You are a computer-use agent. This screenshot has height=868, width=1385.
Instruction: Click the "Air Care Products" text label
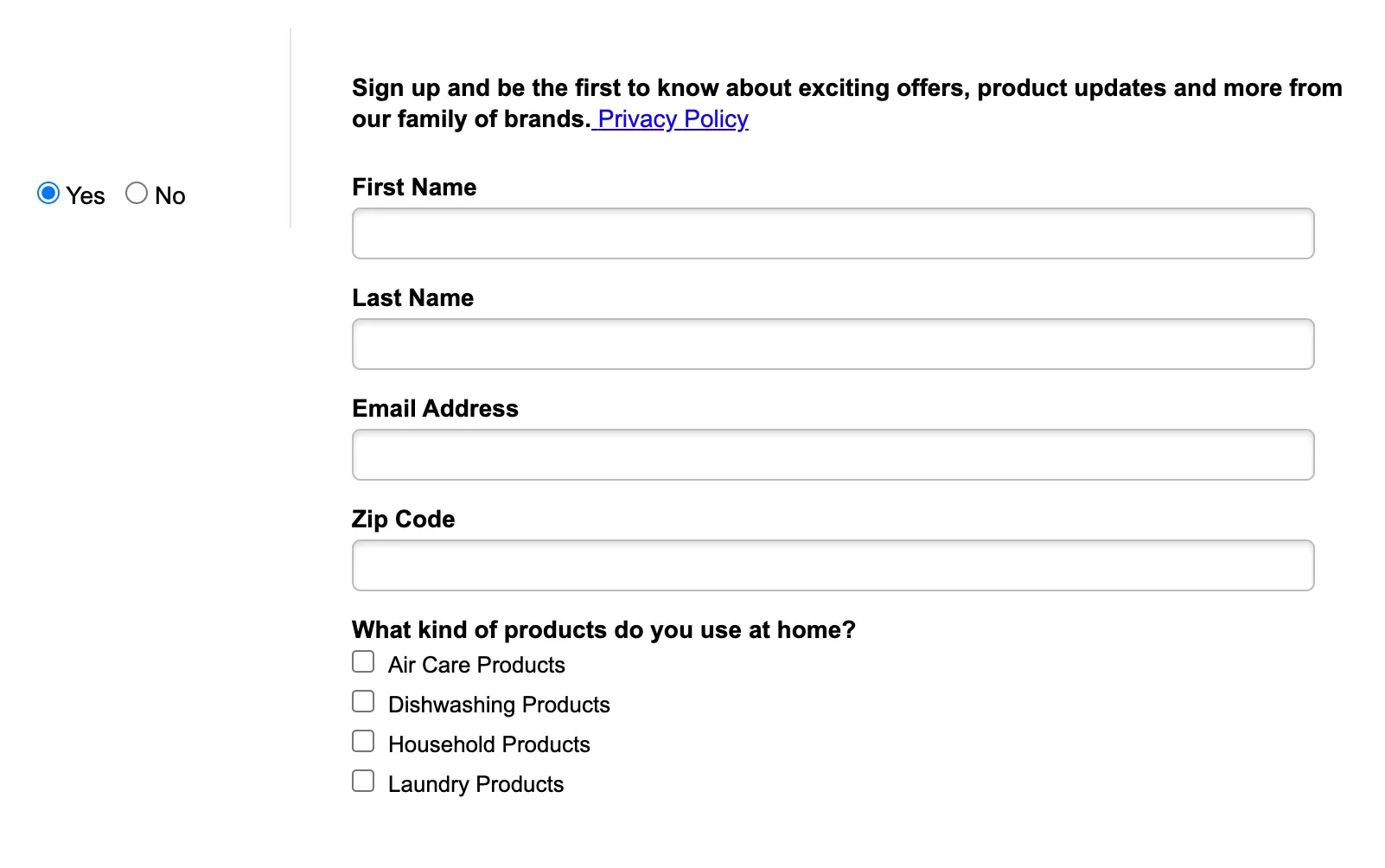[x=475, y=665]
